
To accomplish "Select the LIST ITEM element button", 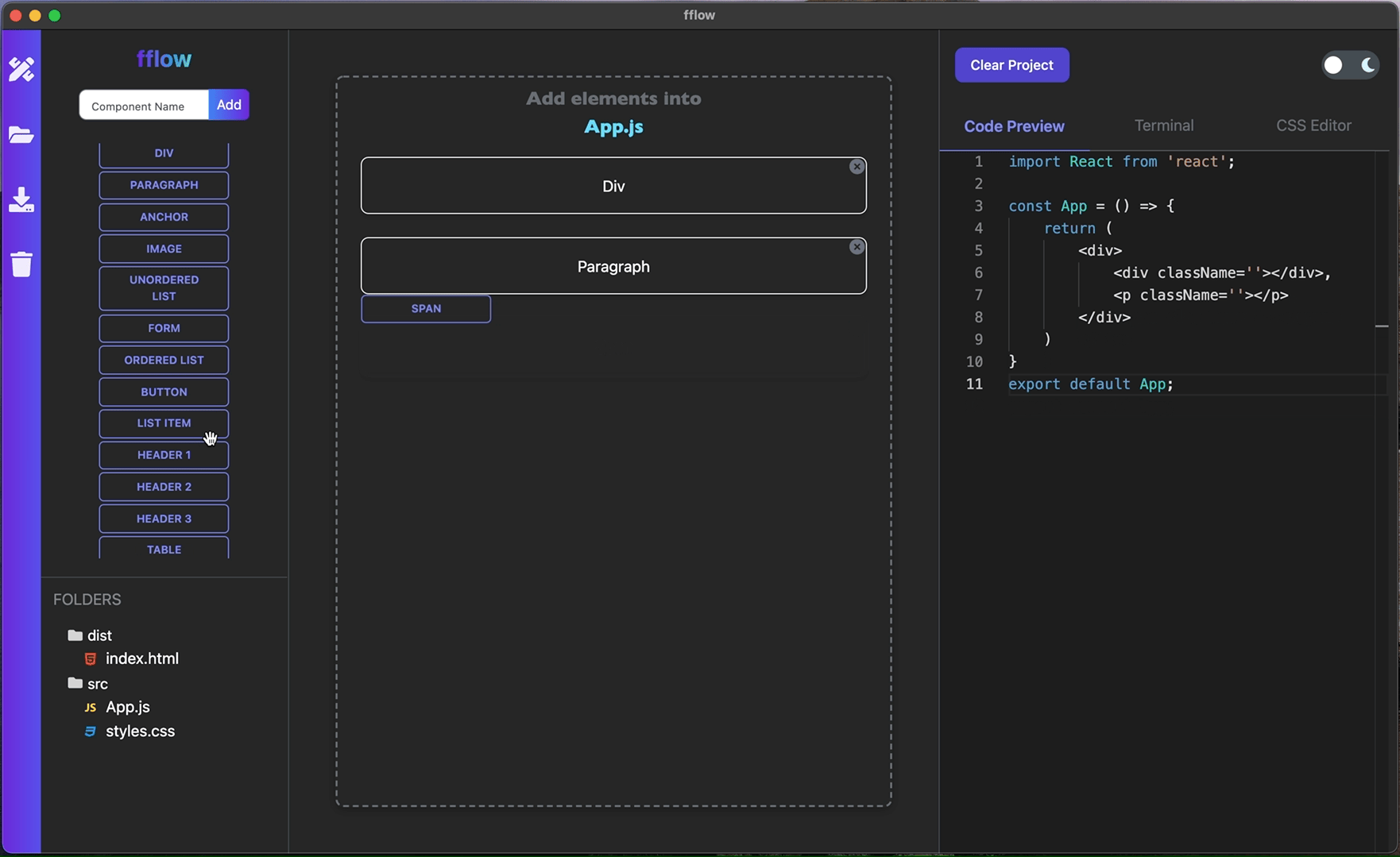I will [x=164, y=423].
